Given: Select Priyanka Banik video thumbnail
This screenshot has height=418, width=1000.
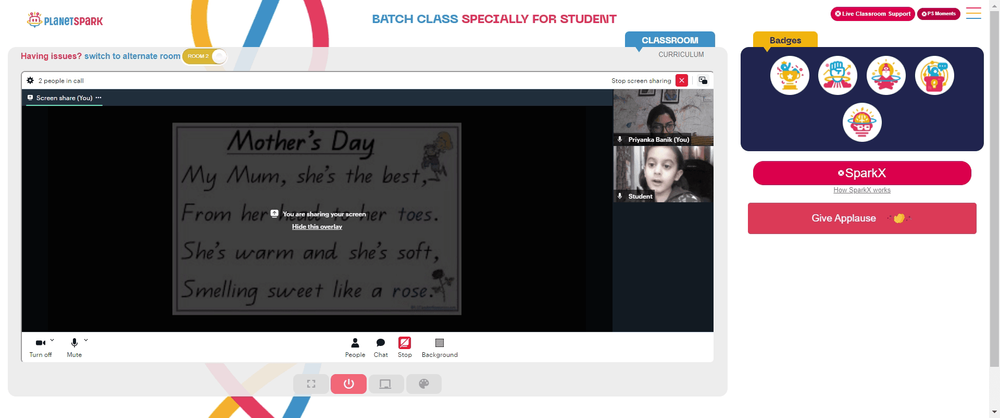Looking at the screenshot, I should tap(663, 117).
